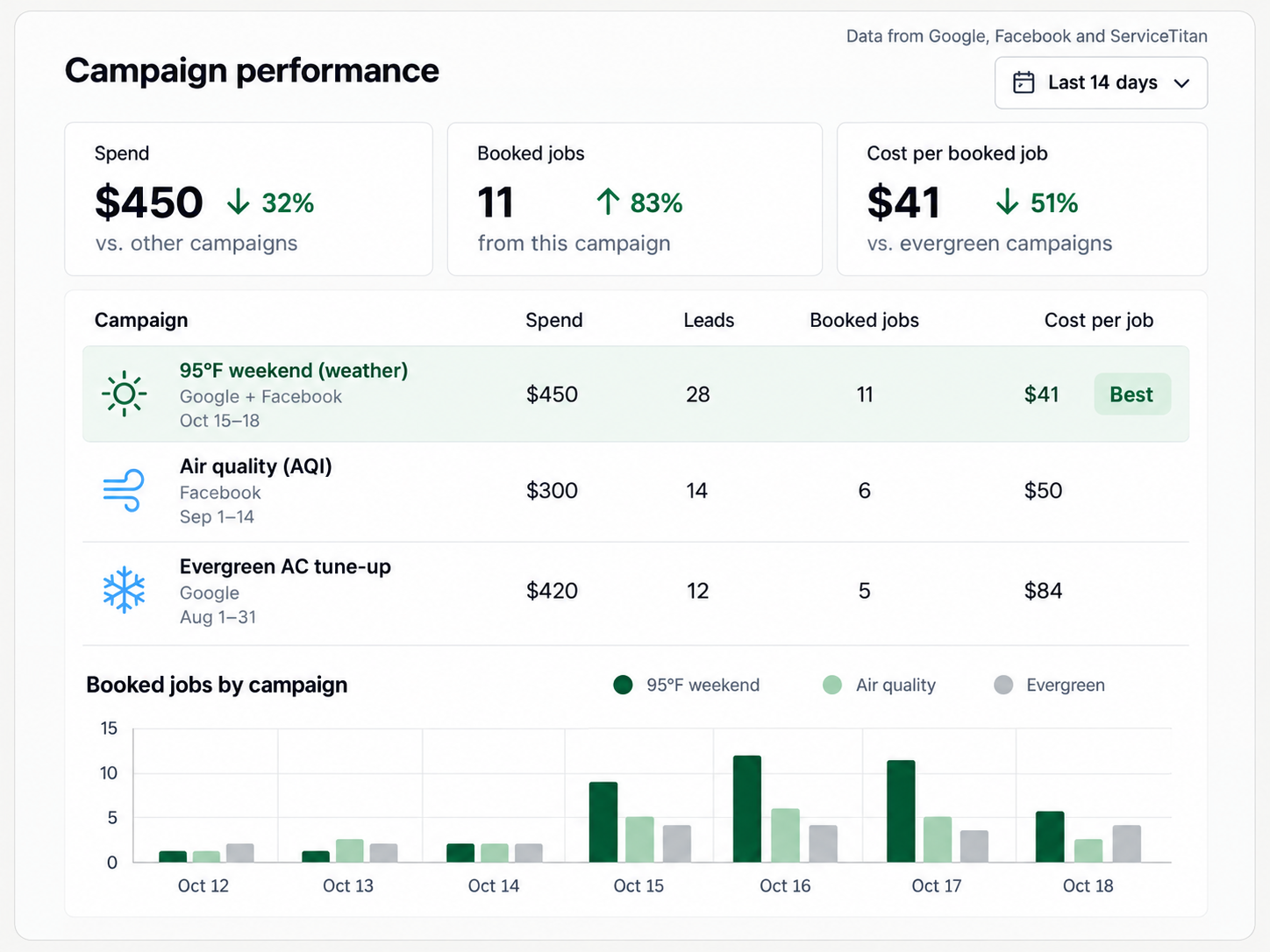Click the gray Evergreen legend dot

pos(1003,685)
